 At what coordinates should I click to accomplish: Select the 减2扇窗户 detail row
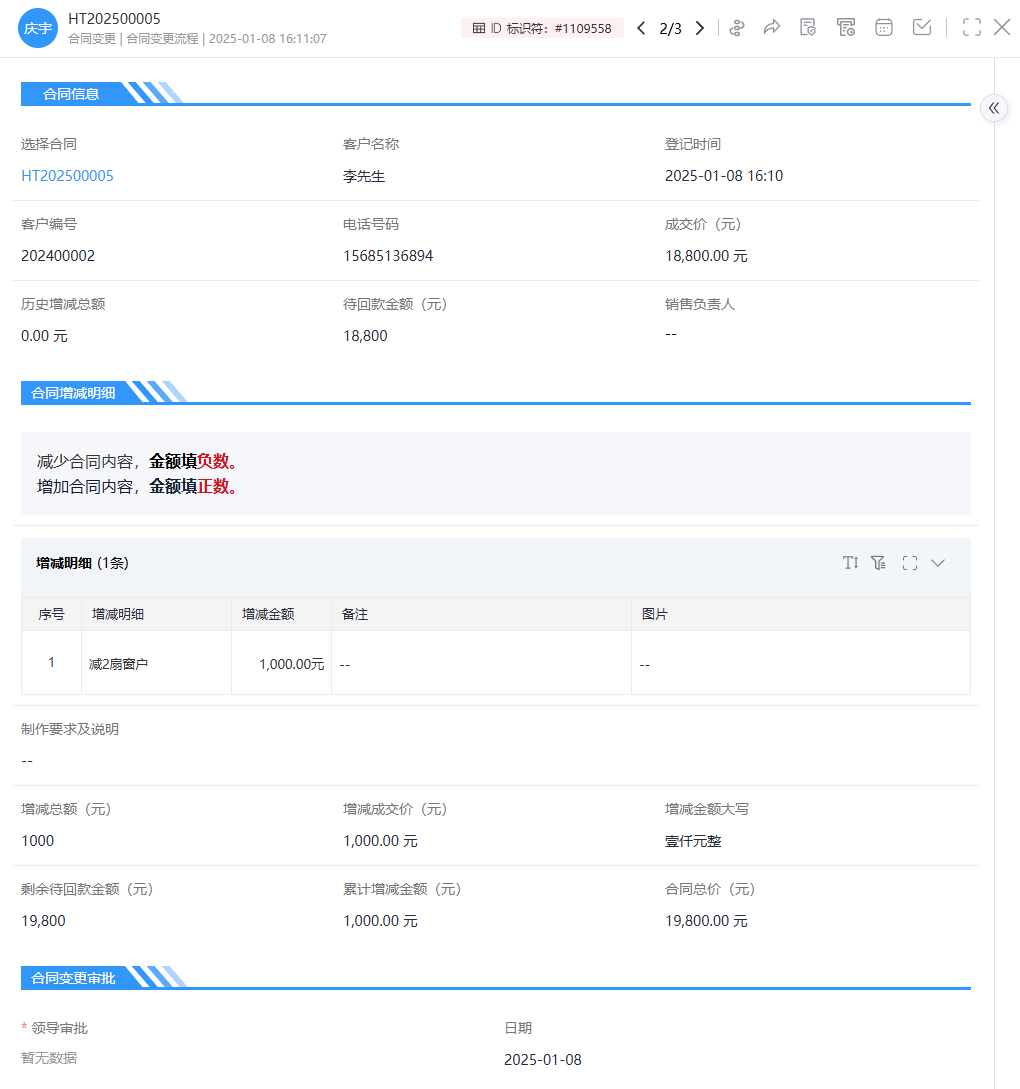click(119, 663)
